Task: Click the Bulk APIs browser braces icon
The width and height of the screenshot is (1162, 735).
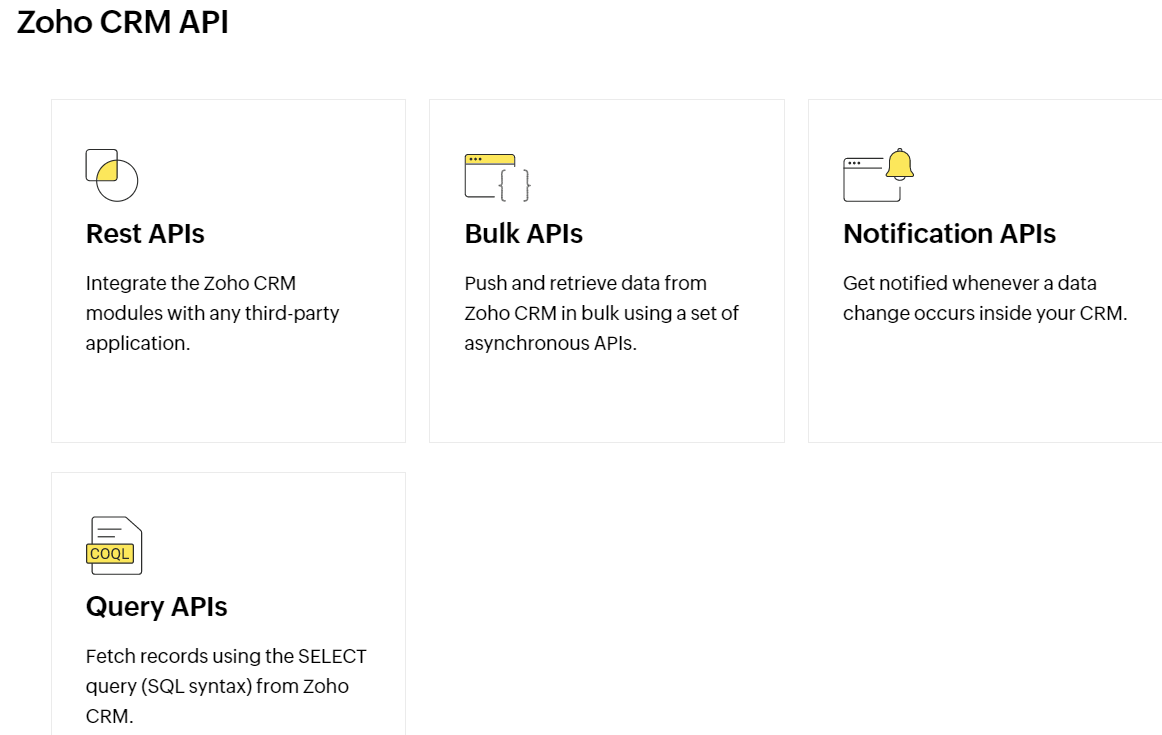Action: coord(497,177)
